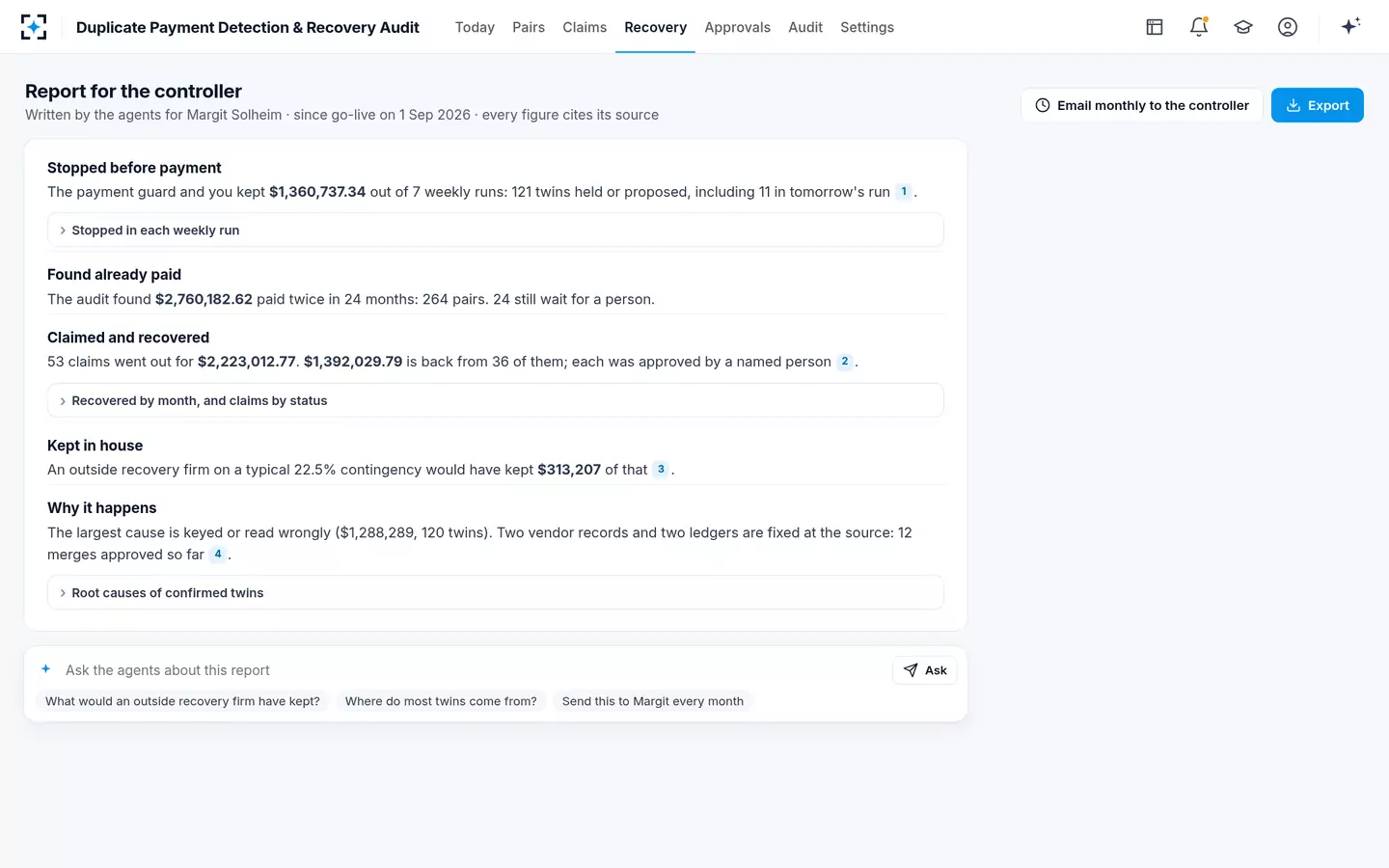Click the app logo icon
This screenshot has height=868, width=1389.
point(34,27)
